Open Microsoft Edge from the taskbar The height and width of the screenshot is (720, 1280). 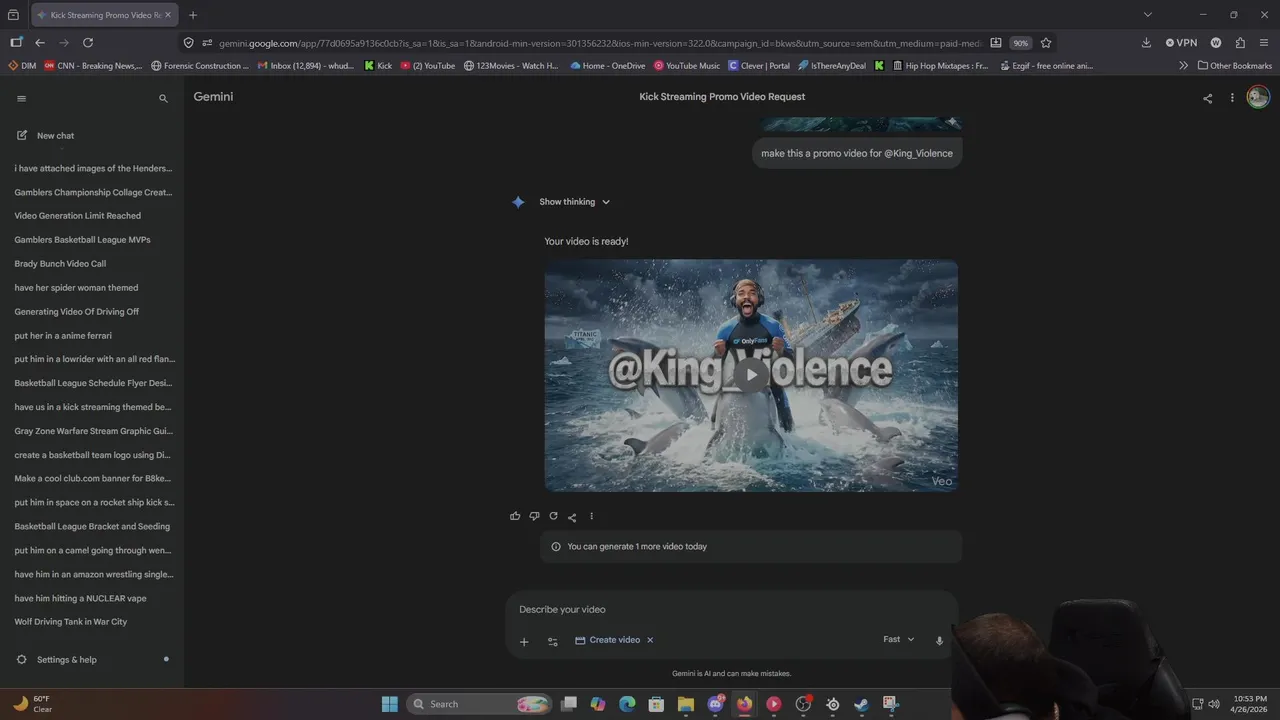pyautogui.click(x=627, y=704)
